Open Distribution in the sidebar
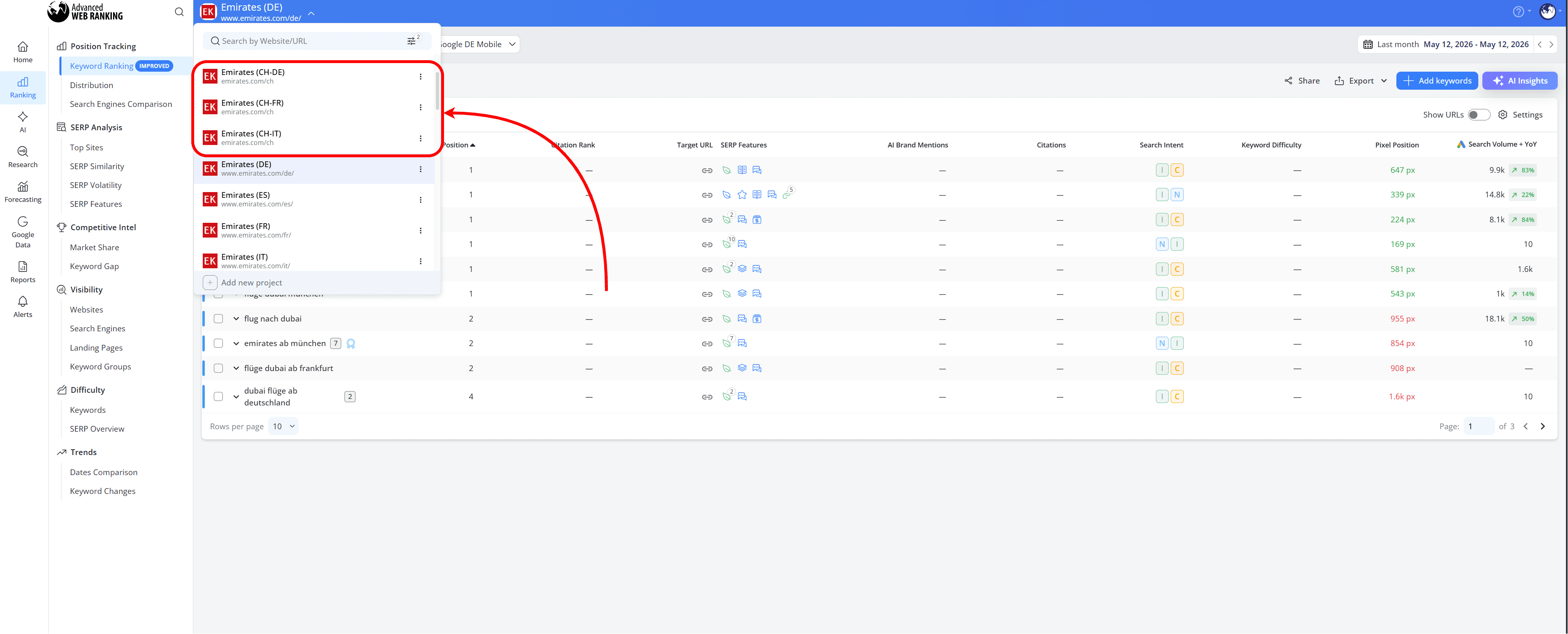Screen dimensions: 1568x634 pyautogui.click(x=91, y=85)
